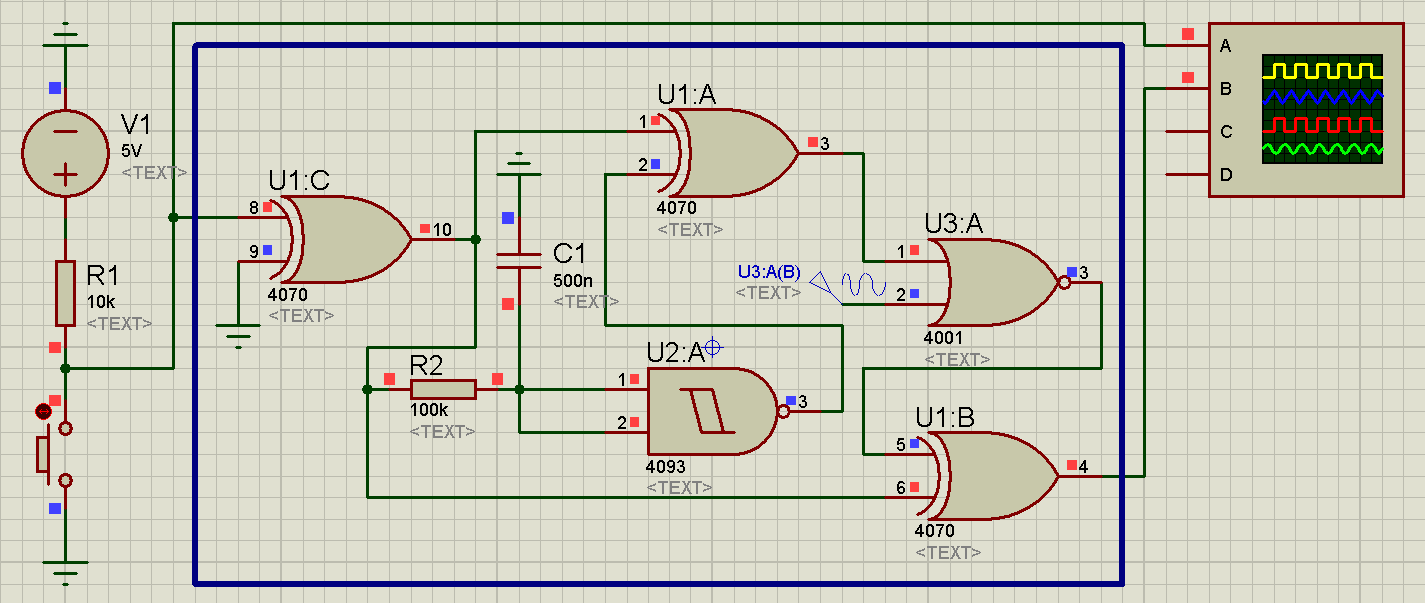Click the ground symbol below the push button
The height and width of the screenshot is (603, 1425).
tap(65, 573)
